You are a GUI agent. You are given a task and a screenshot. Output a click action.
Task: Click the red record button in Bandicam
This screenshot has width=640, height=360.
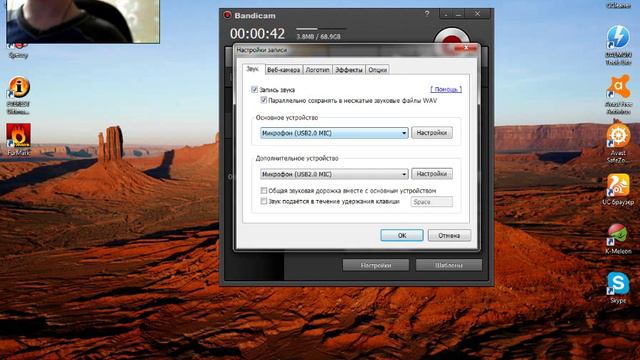451,37
